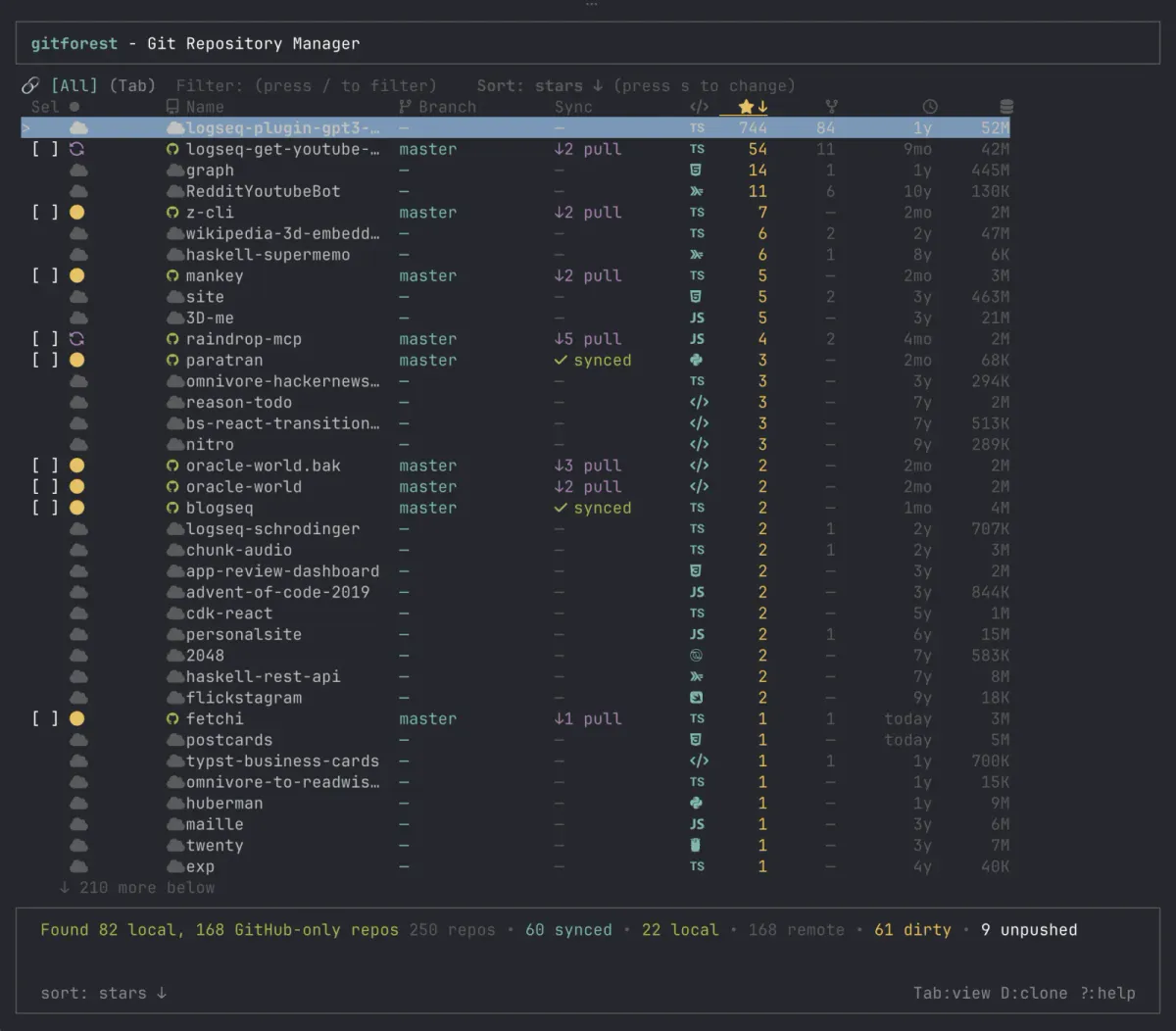The width and height of the screenshot is (1176, 1031).
Task: Click the code language column header icon
Action: 699,107
